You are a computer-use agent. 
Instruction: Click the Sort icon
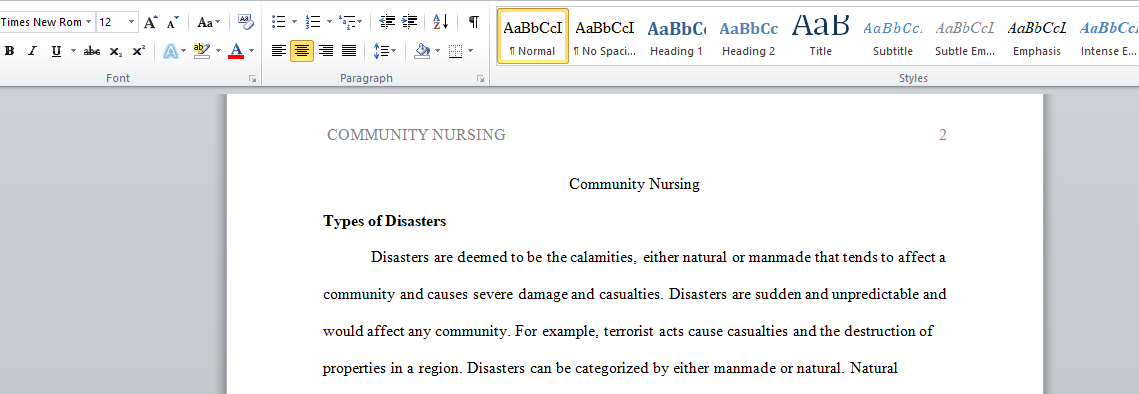pos(440,22)
